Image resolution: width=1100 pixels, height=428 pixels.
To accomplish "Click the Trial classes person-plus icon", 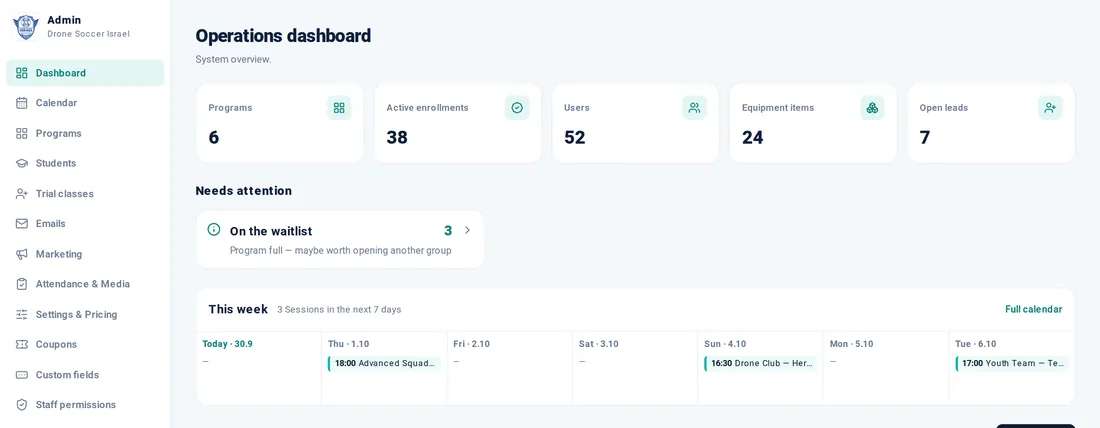I will 22,194.
